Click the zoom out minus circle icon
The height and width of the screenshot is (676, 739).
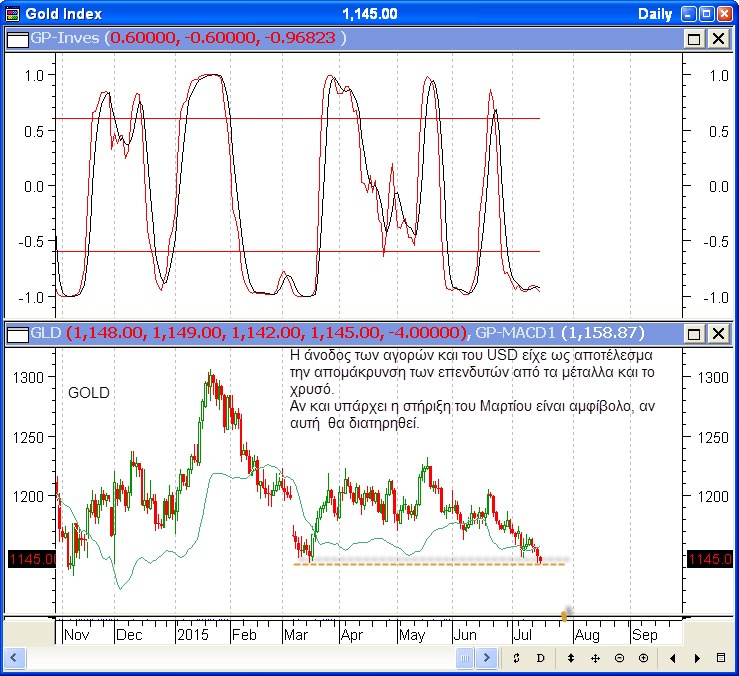pos(619,658)
